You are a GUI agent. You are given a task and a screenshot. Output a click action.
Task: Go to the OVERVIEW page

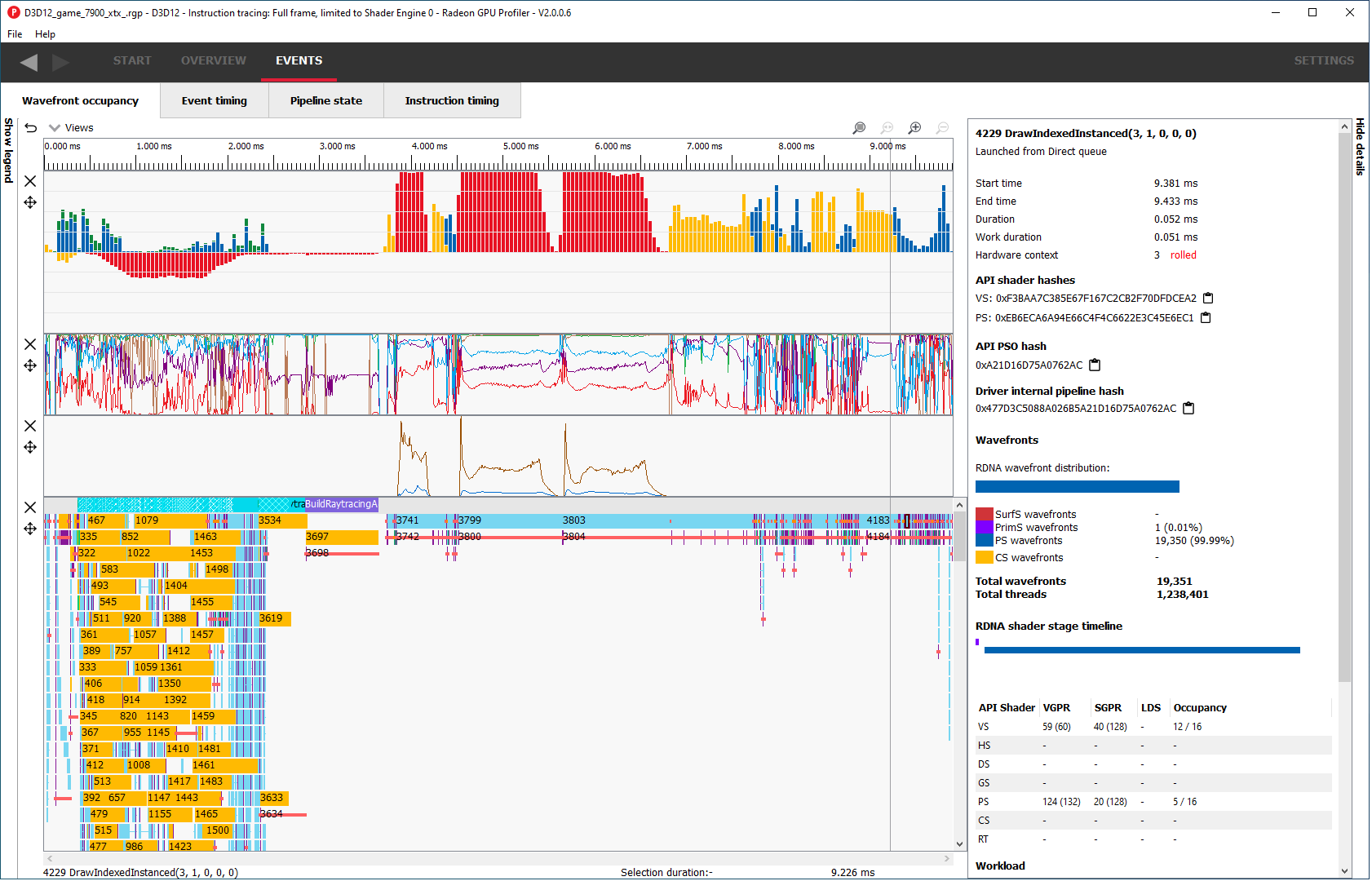213,60
